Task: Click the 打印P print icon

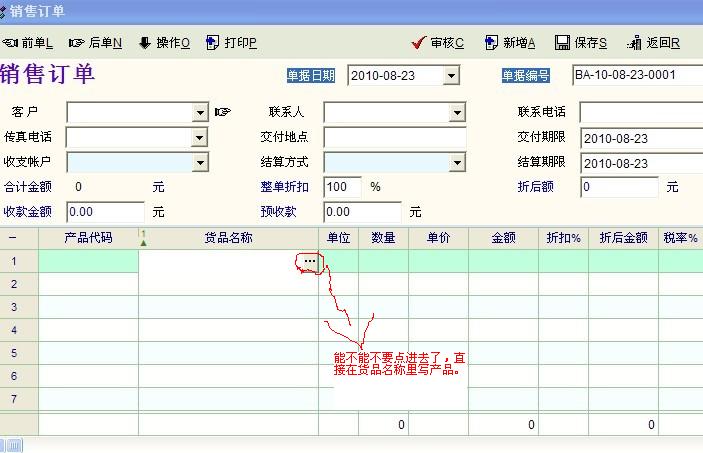Action: [213, 43]
